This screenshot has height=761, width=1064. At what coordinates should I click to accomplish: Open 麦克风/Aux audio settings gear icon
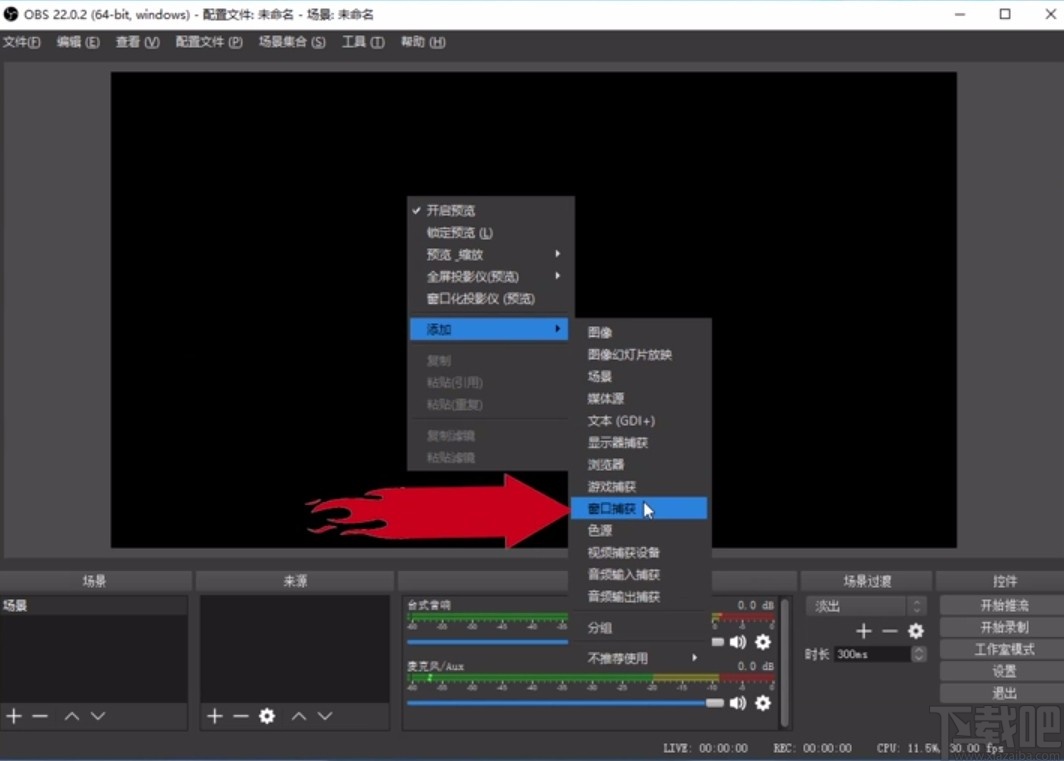(x=763, y=703)
